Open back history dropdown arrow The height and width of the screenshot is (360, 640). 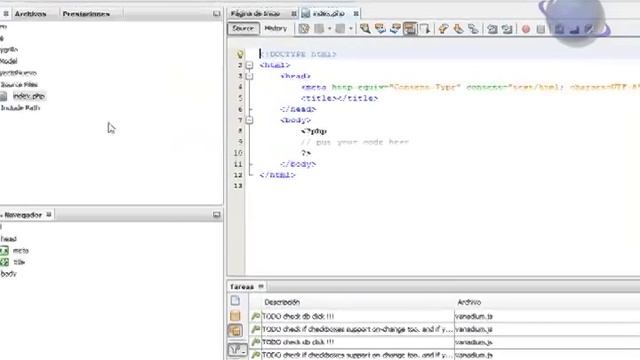329,29
